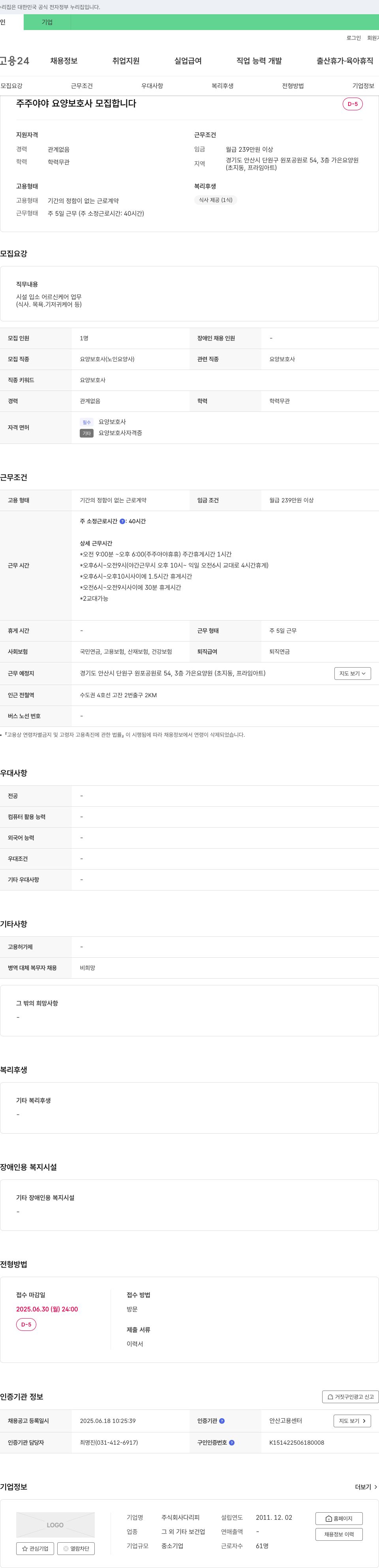Click 제출 서류 value 이력서
The height and width of the screenshot is (1568, 379).
tap(135, 1344)
